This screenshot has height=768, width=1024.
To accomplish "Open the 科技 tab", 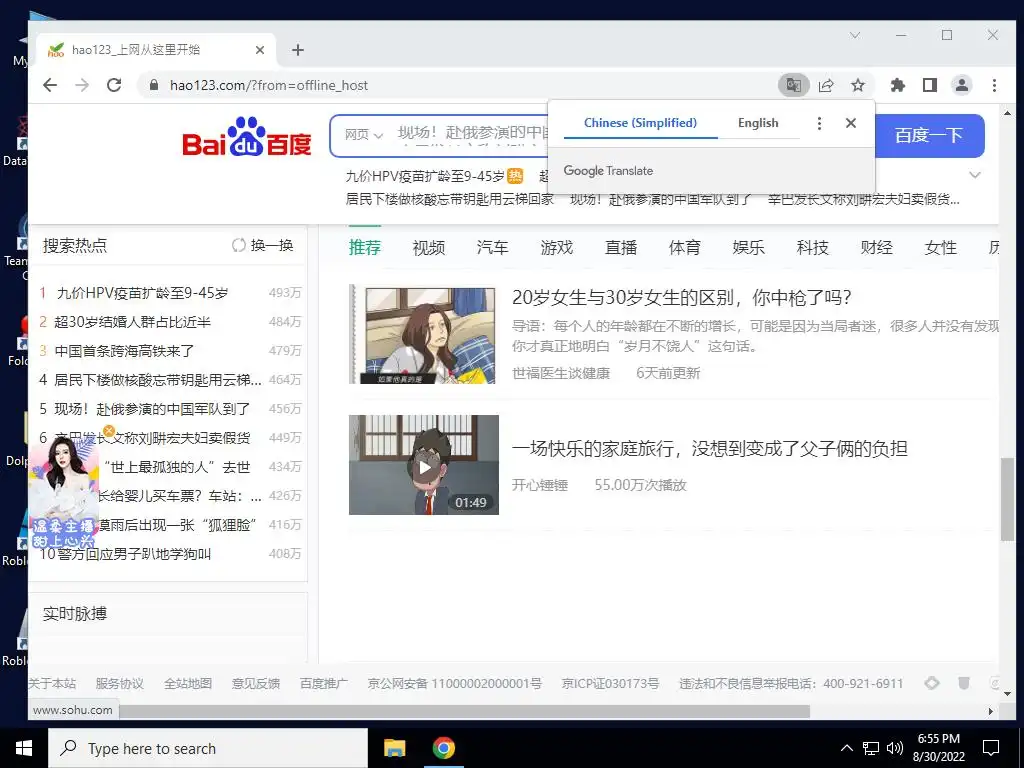I will pyautogui.click(x=812, y=248).
